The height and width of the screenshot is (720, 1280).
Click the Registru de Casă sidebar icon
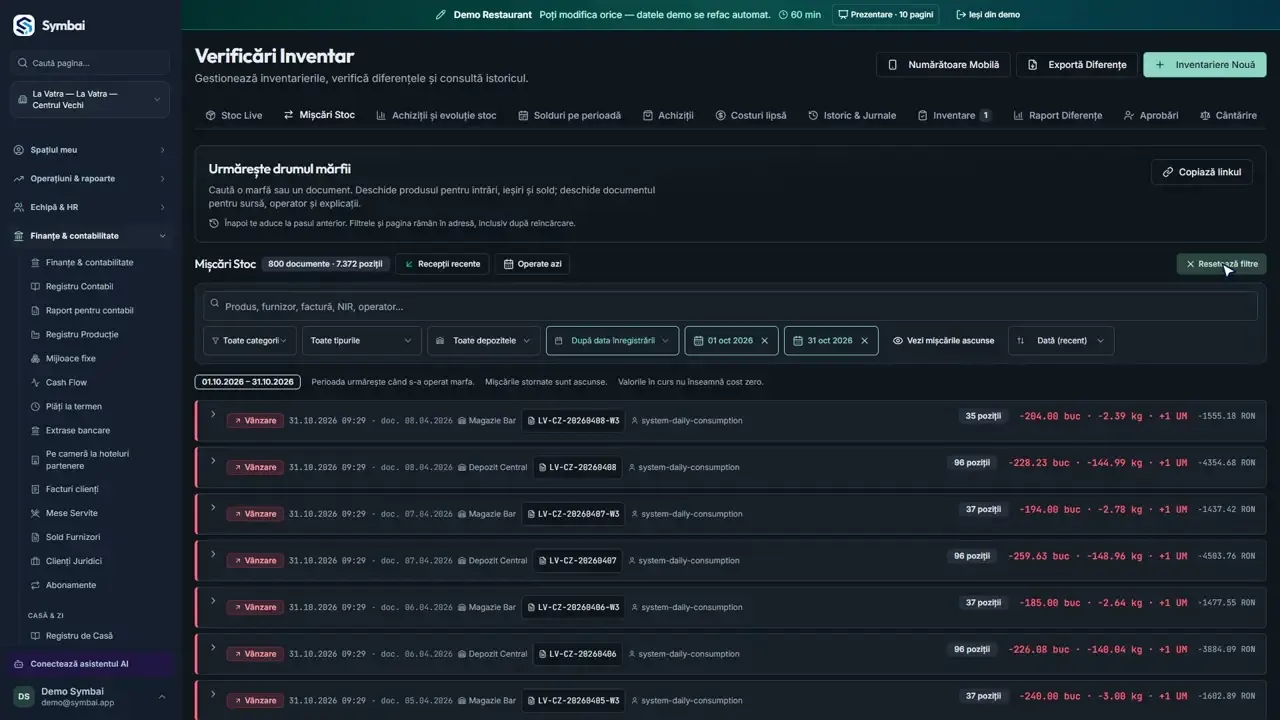click(36, 636)
